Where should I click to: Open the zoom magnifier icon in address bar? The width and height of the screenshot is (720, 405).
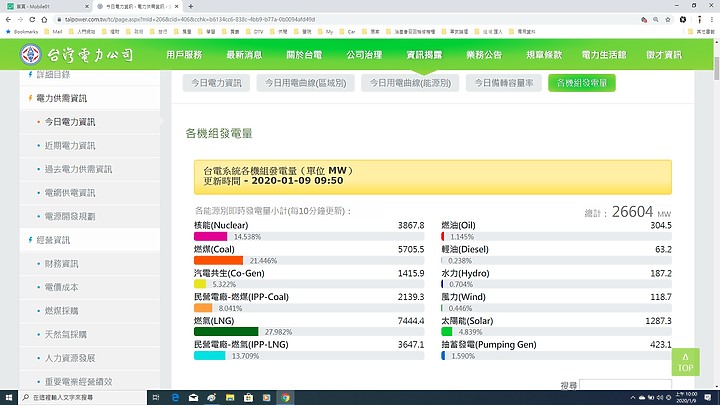click(x=656, y=19)
